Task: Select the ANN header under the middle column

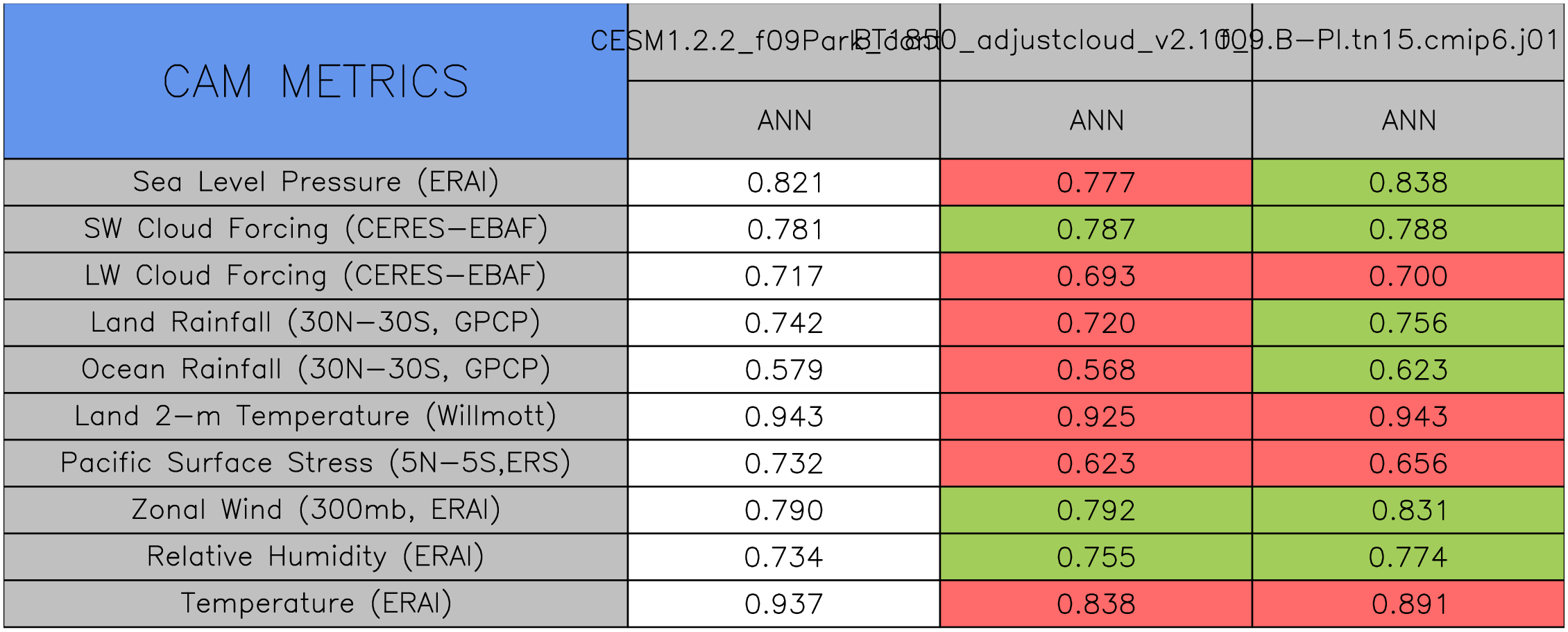Action: click(1096, 120)
